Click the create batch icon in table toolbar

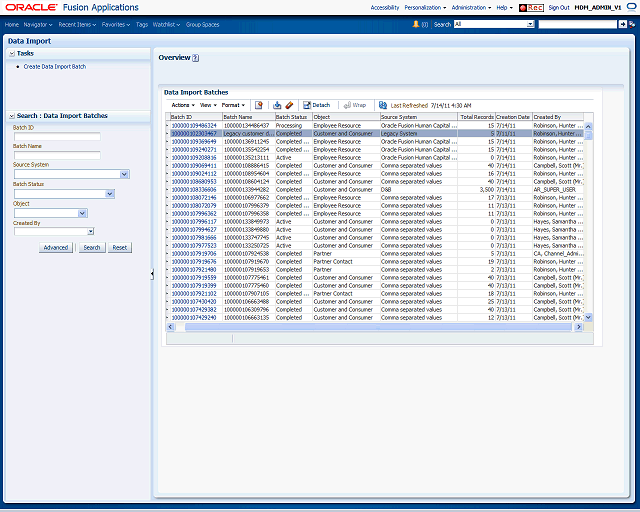point(259,105)
